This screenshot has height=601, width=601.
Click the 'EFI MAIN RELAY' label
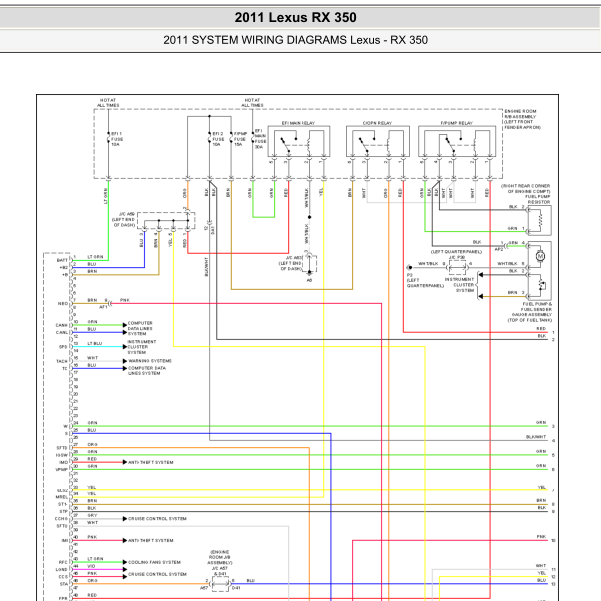298,123
